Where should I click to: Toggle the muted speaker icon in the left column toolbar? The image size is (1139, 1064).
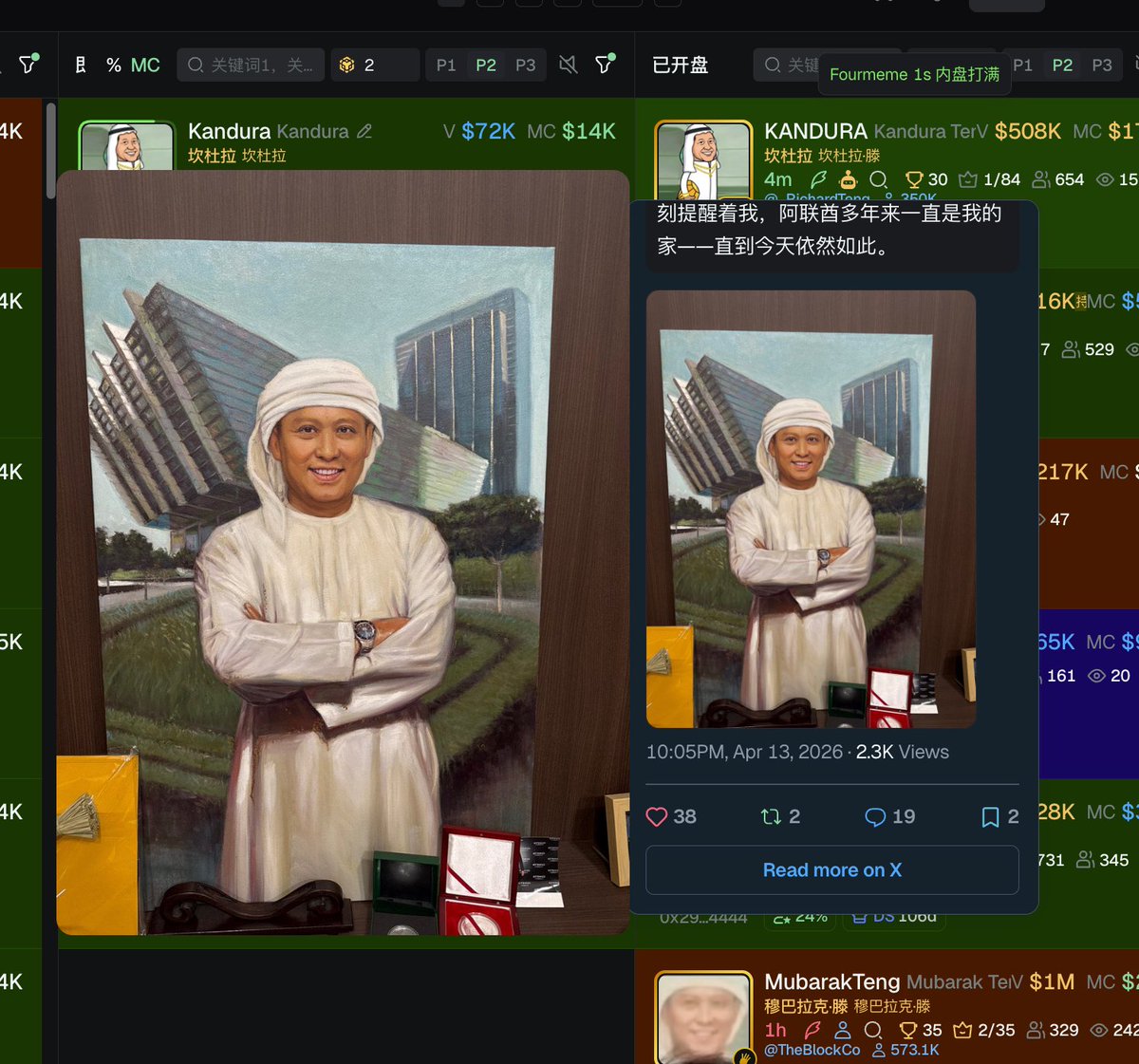coord(568,65)
